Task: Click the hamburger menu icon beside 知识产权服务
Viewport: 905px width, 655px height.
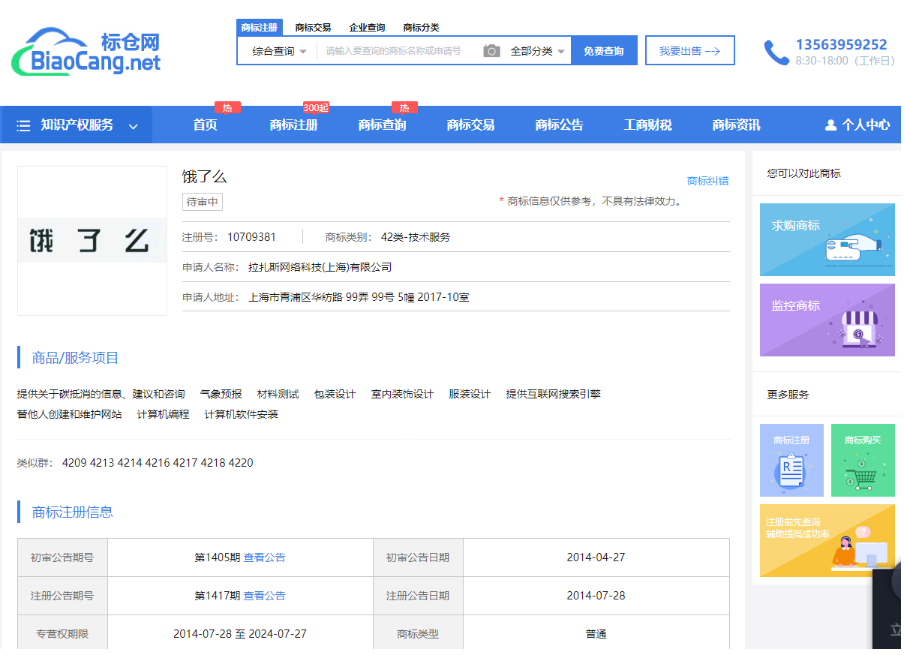Action: 23,125
